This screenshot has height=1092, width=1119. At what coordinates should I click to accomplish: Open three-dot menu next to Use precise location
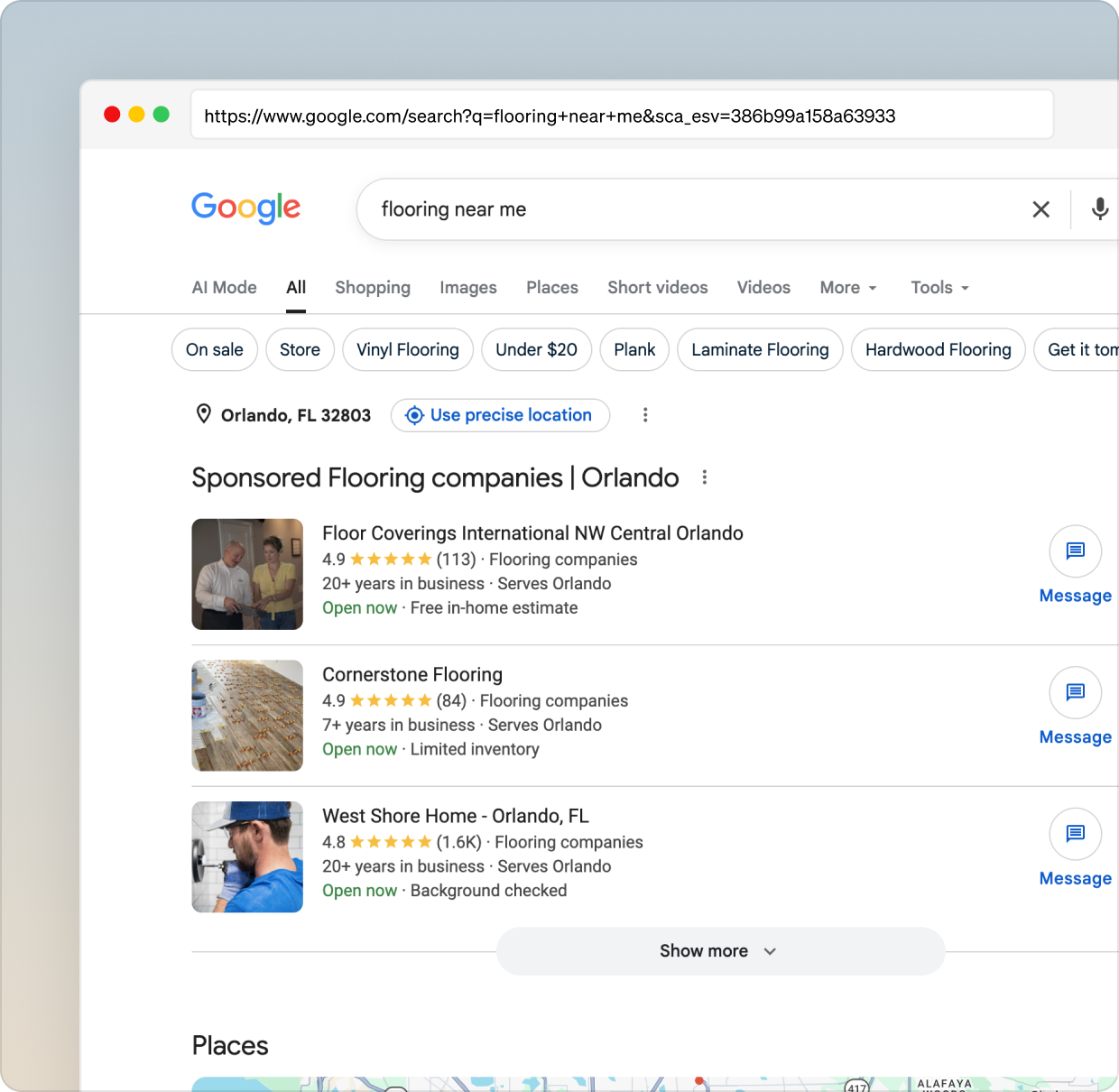pos(645,415)
